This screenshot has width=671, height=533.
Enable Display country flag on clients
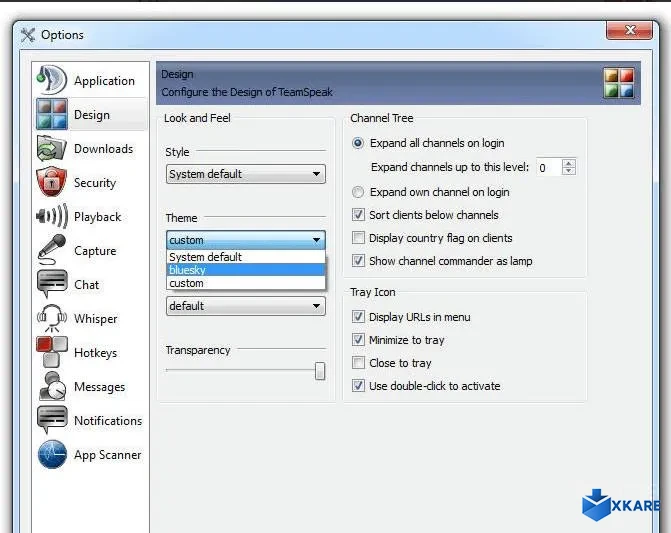click(358, 237)
